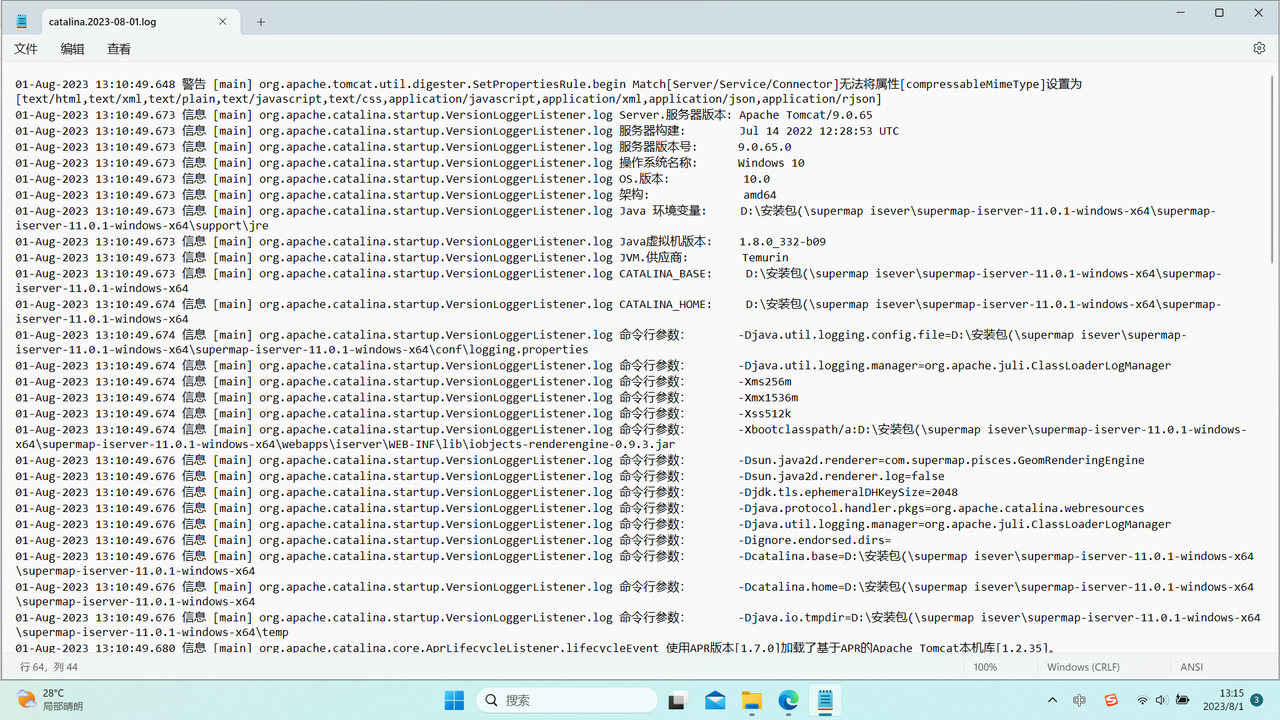Click the AprLifecycleListener.lifecycleEvent log line
The width and height of the screenshot is (1280, 720).
pos(535,648)
